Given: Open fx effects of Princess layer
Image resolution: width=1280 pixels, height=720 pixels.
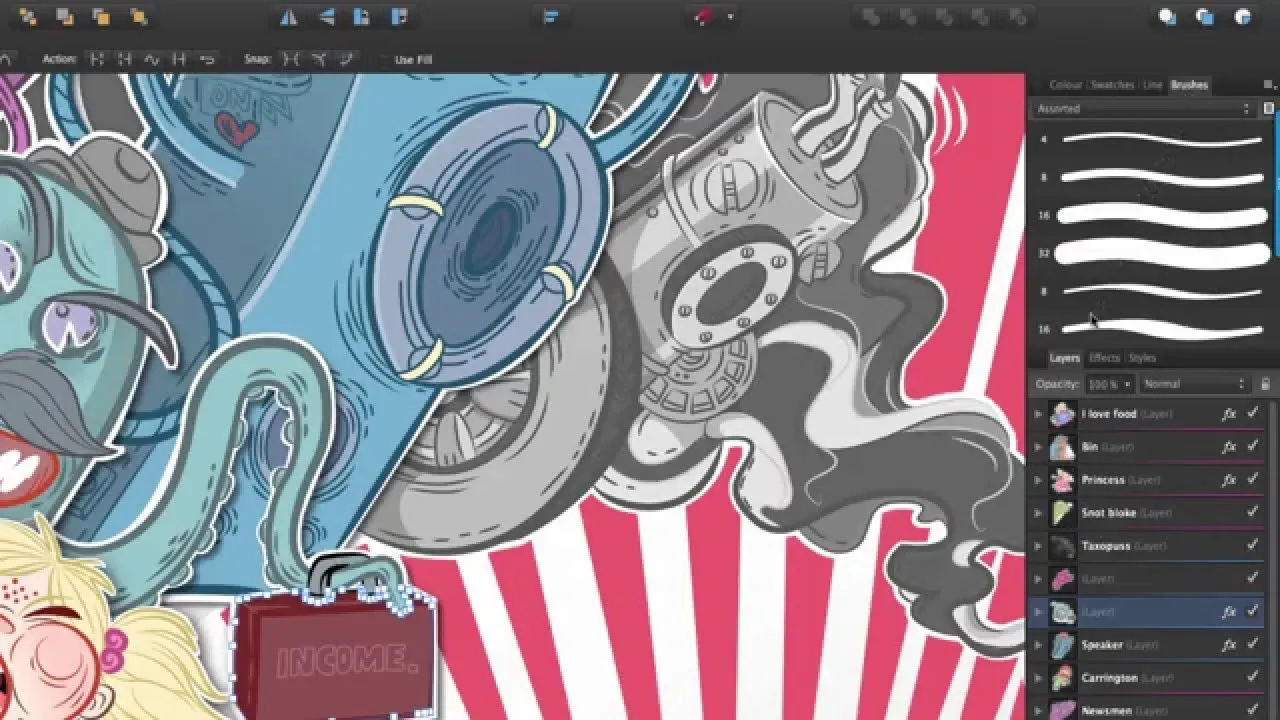Looking at the screenshot, I should click(1229, 479).
